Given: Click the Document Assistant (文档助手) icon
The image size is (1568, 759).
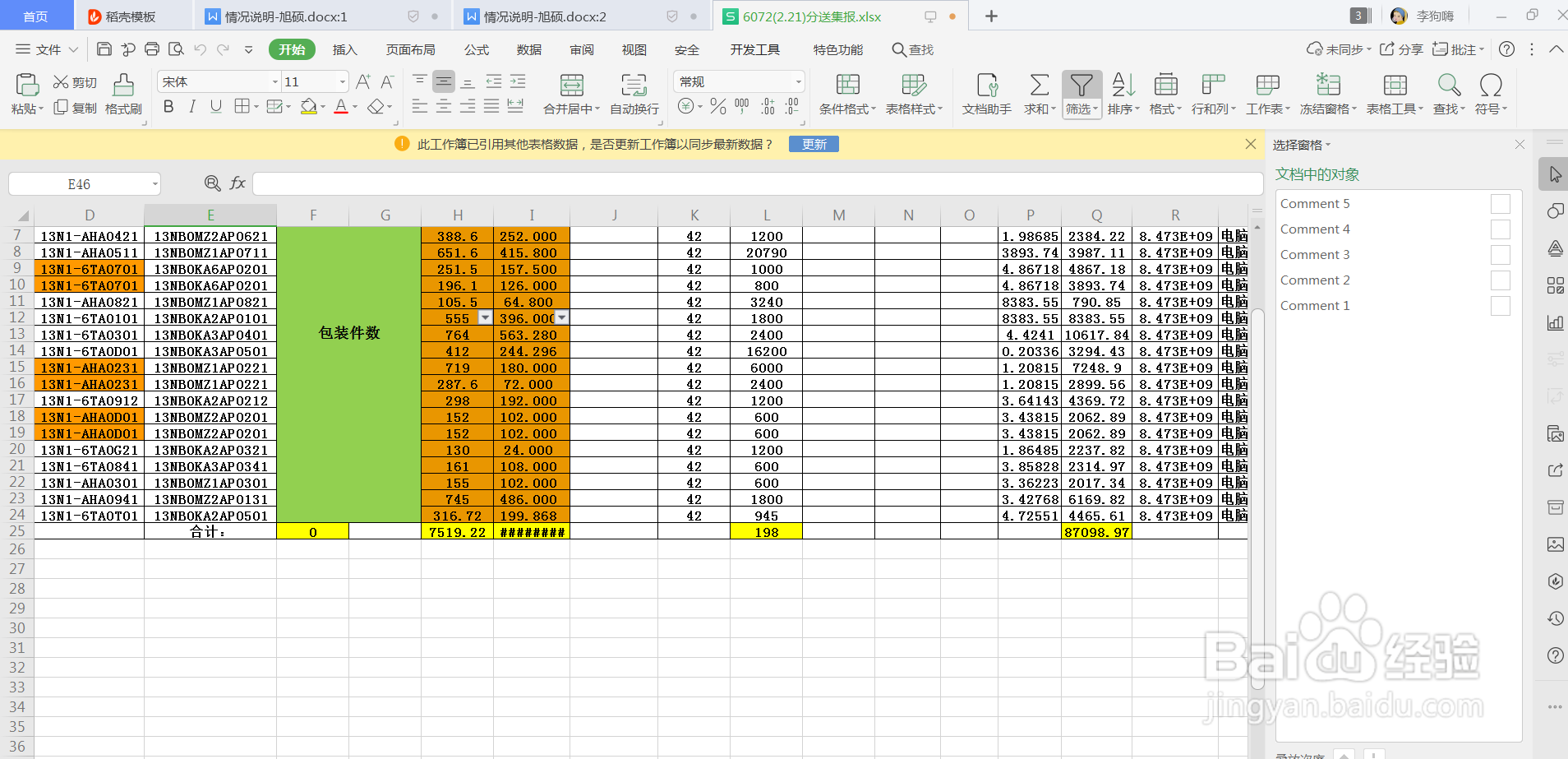Looking at the screenshot, I should point(987,85).
